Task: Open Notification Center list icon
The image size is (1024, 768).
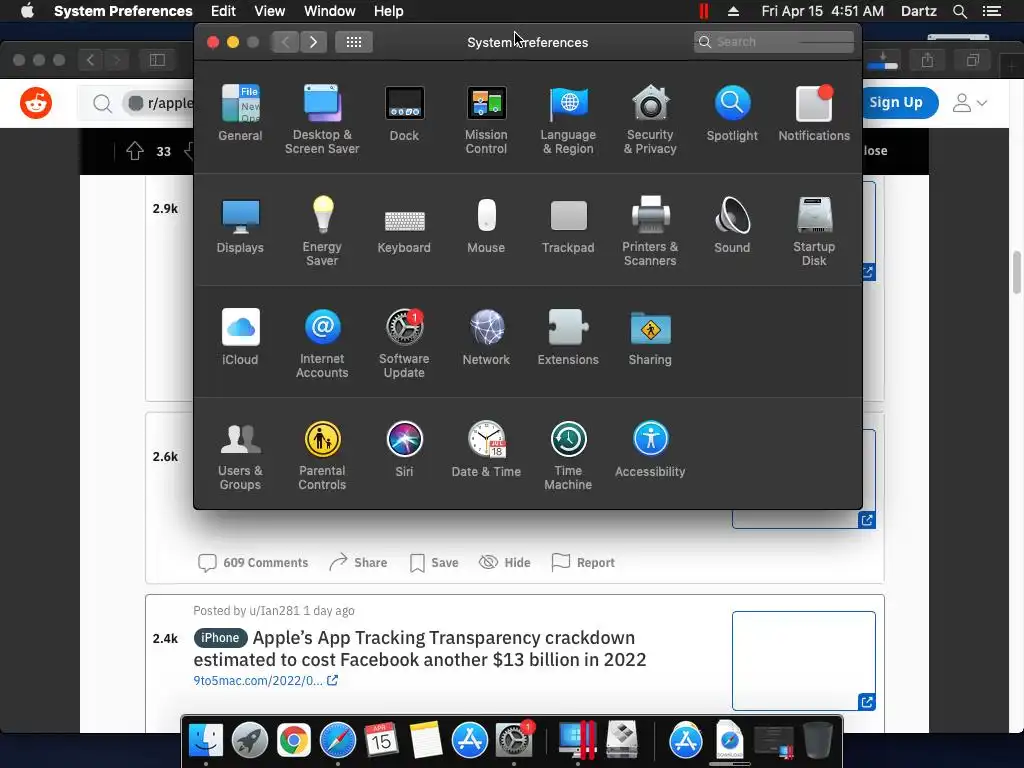Action: (x=991, y=11)
